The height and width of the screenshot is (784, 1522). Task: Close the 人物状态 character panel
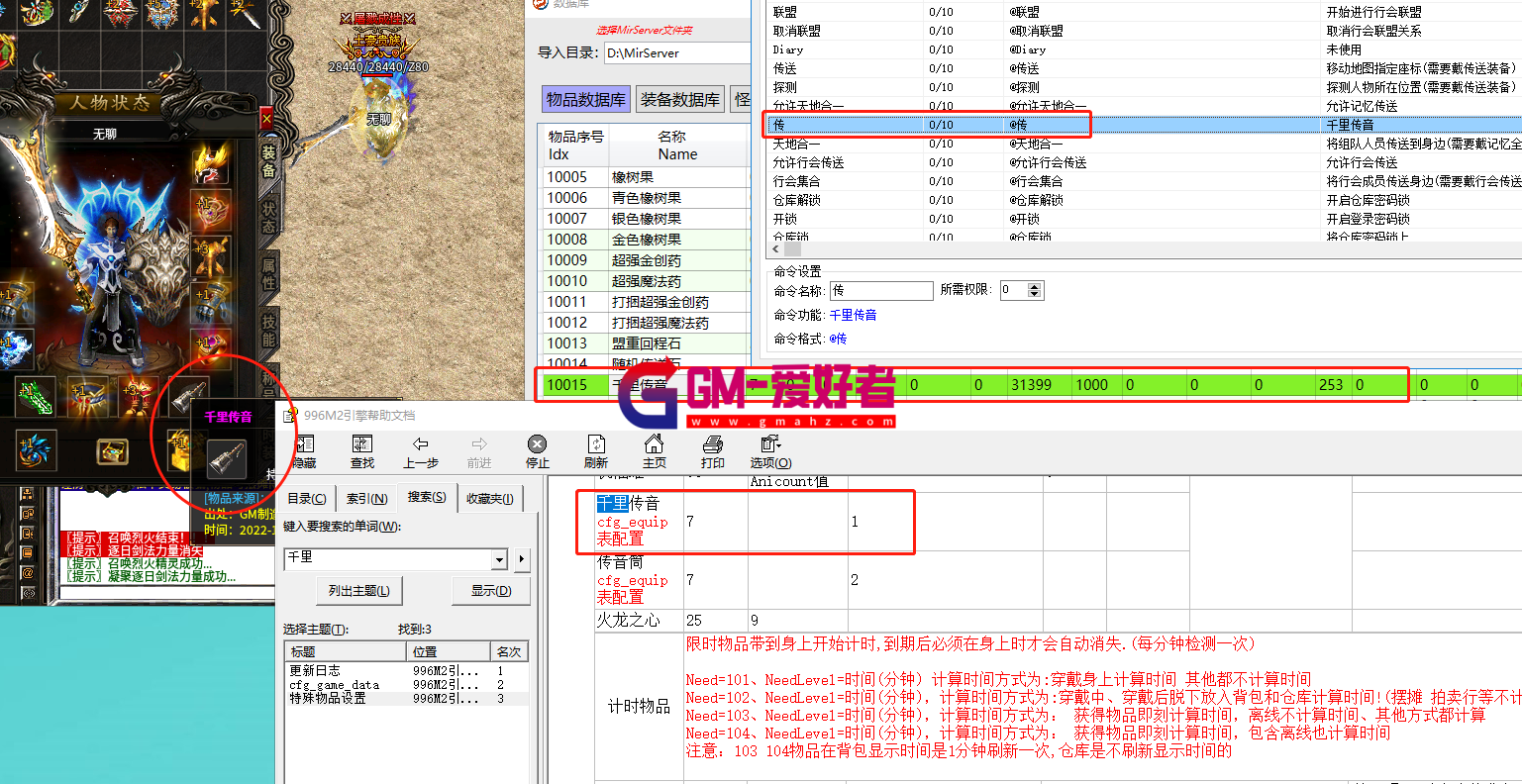tap(265, 119)
